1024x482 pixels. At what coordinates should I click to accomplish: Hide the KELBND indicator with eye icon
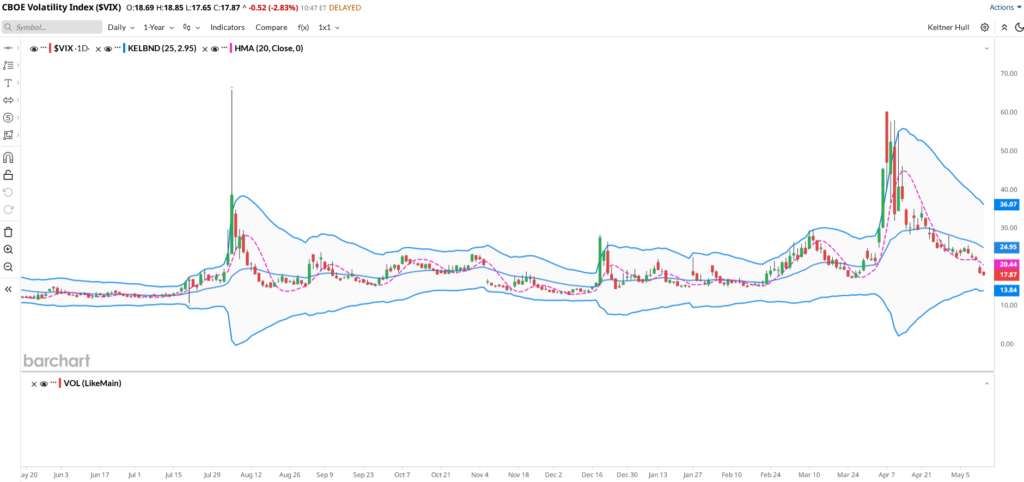coord(105,48)
